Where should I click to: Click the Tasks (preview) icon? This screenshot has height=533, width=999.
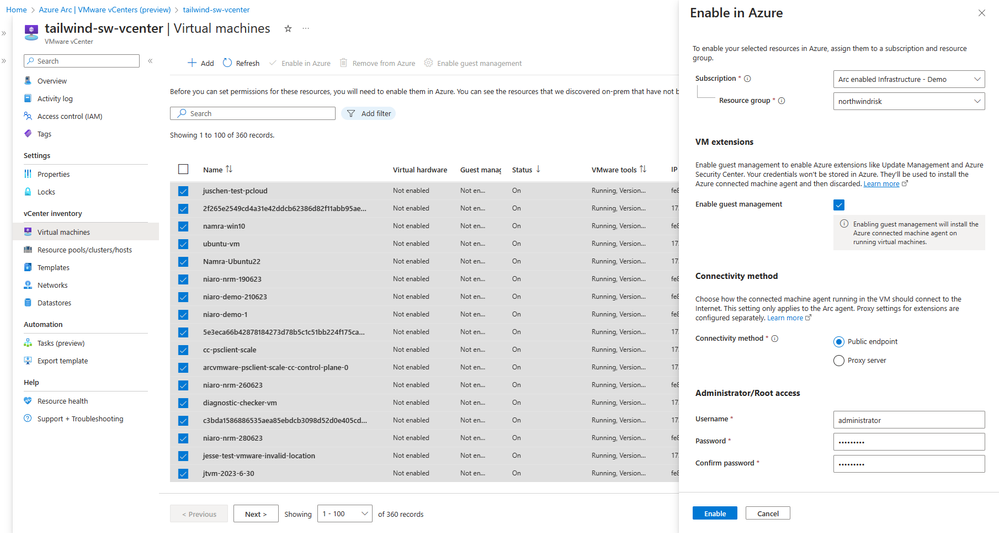27,343
